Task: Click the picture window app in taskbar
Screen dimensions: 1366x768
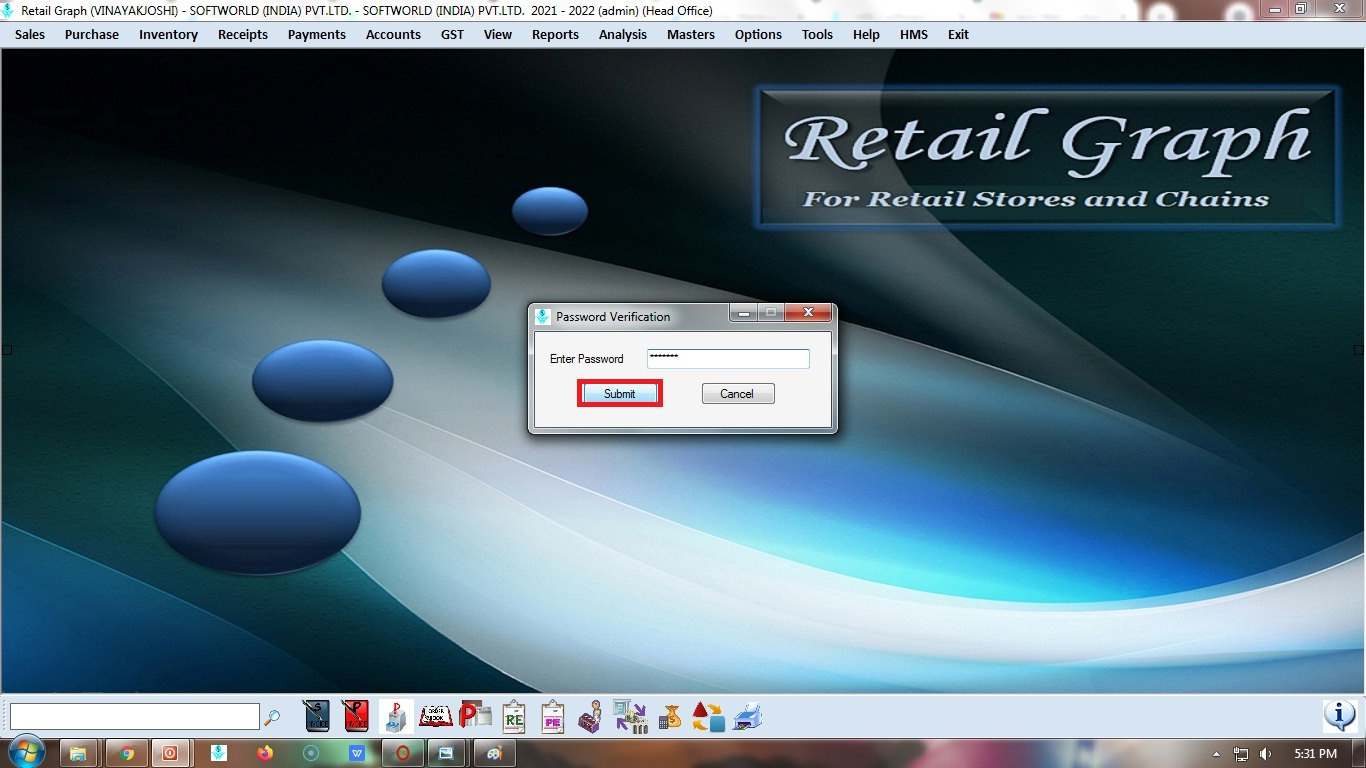Action: (447, 753)
